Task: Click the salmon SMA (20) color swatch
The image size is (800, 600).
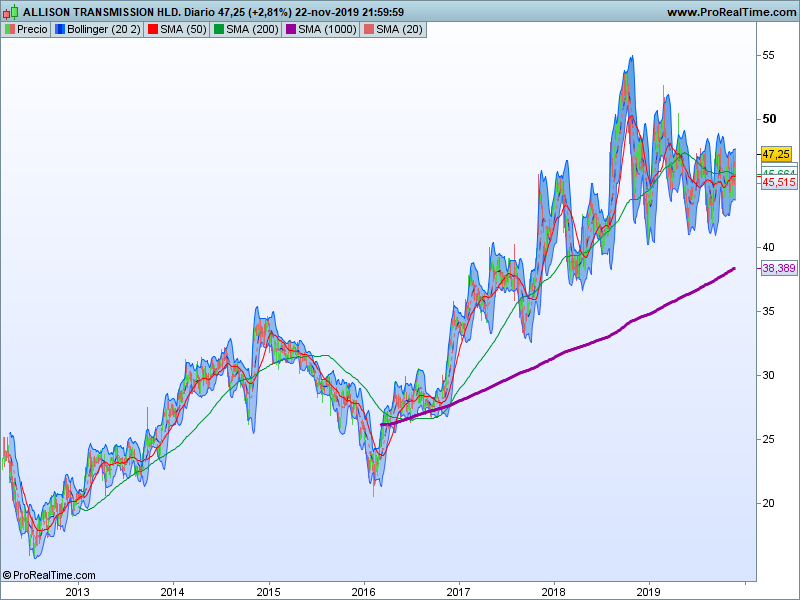Action: coord(368,30)
